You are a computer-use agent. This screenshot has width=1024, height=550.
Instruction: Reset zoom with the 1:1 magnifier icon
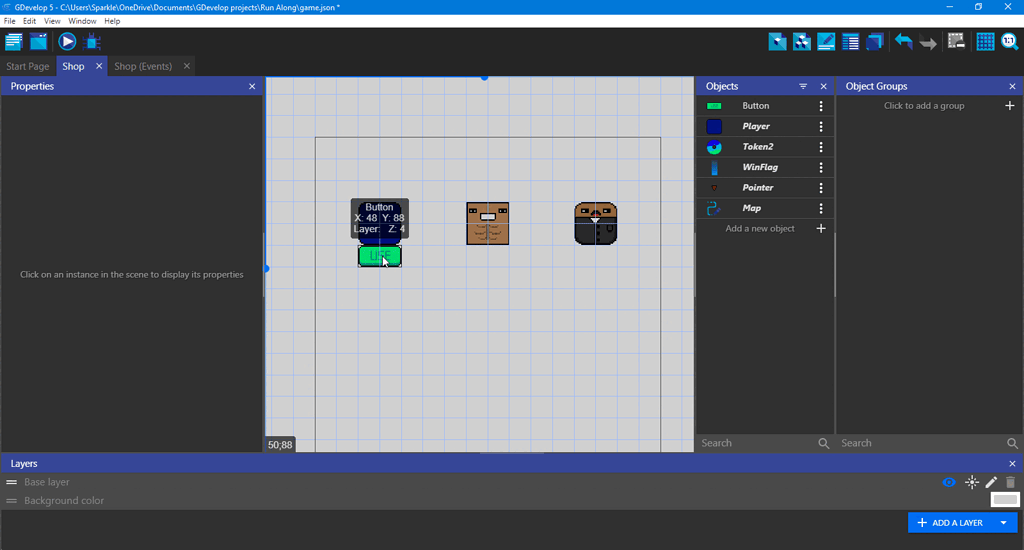[1010, 42]
